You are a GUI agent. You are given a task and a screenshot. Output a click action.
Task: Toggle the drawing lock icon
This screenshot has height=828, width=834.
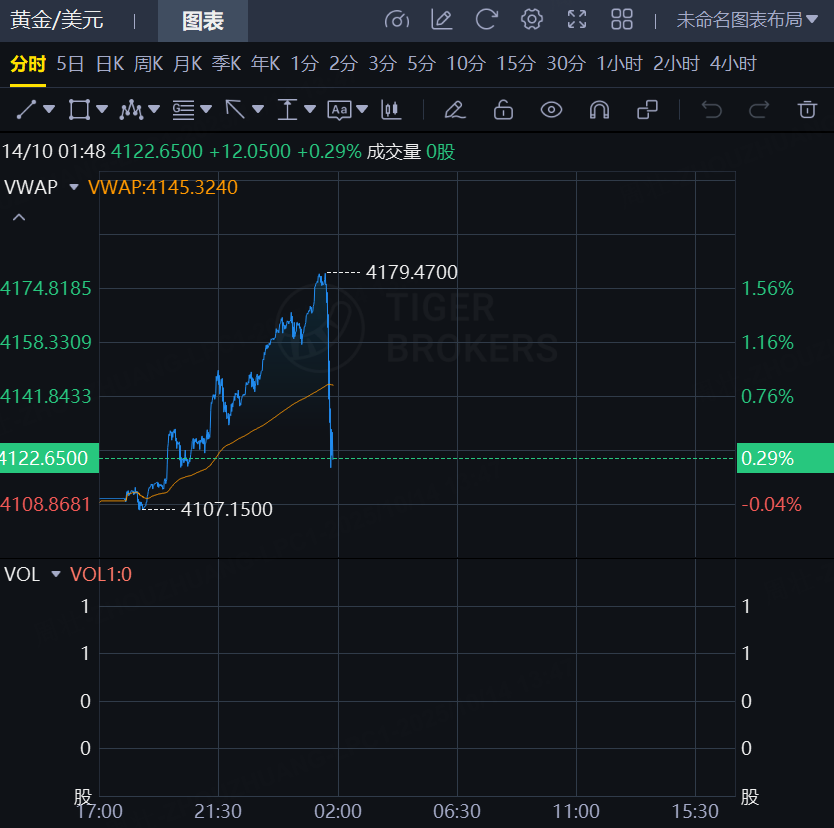point(503,109)
